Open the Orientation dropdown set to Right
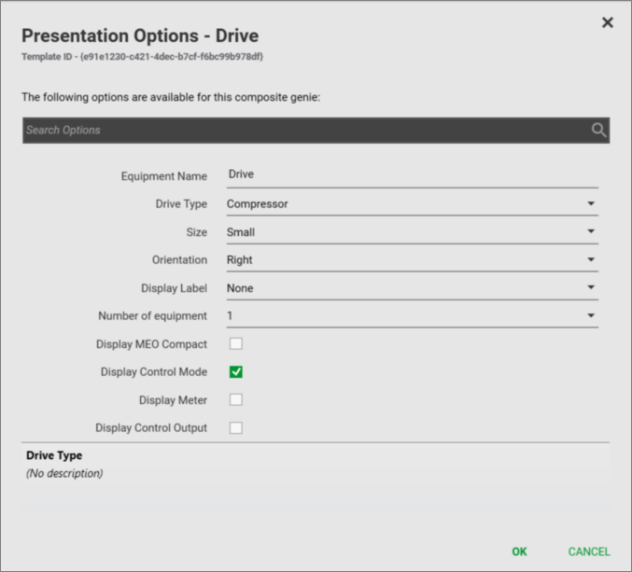The image size is (632, 572). (x=411, y=260)
